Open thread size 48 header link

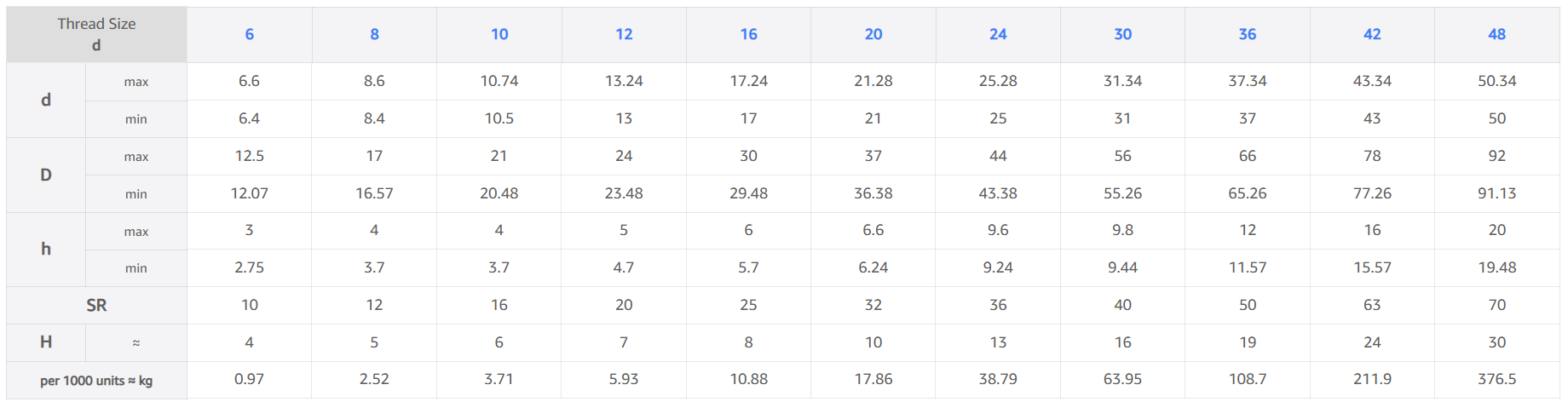[1496, 34]
